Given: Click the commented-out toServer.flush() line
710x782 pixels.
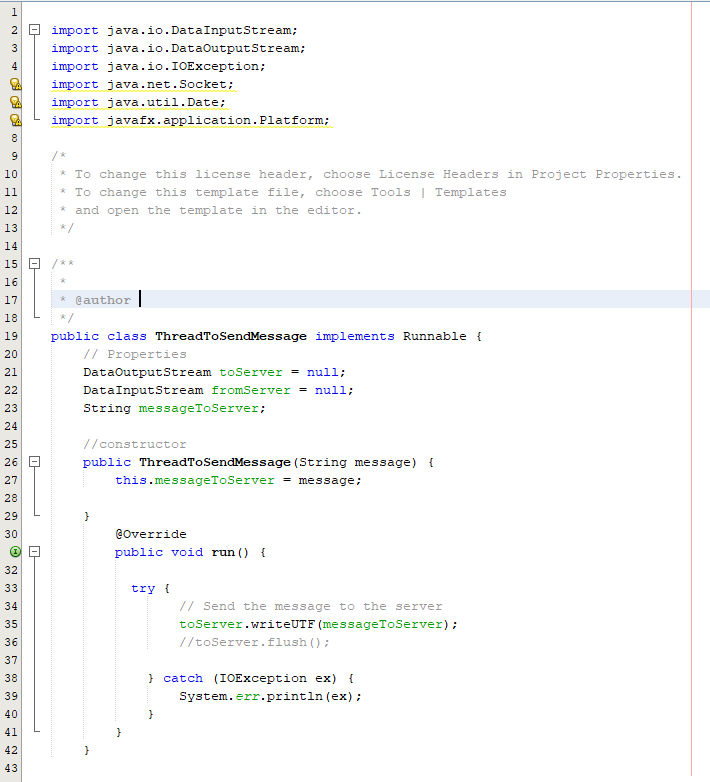Looking at the screenshot, I should [x=254, y=642].
